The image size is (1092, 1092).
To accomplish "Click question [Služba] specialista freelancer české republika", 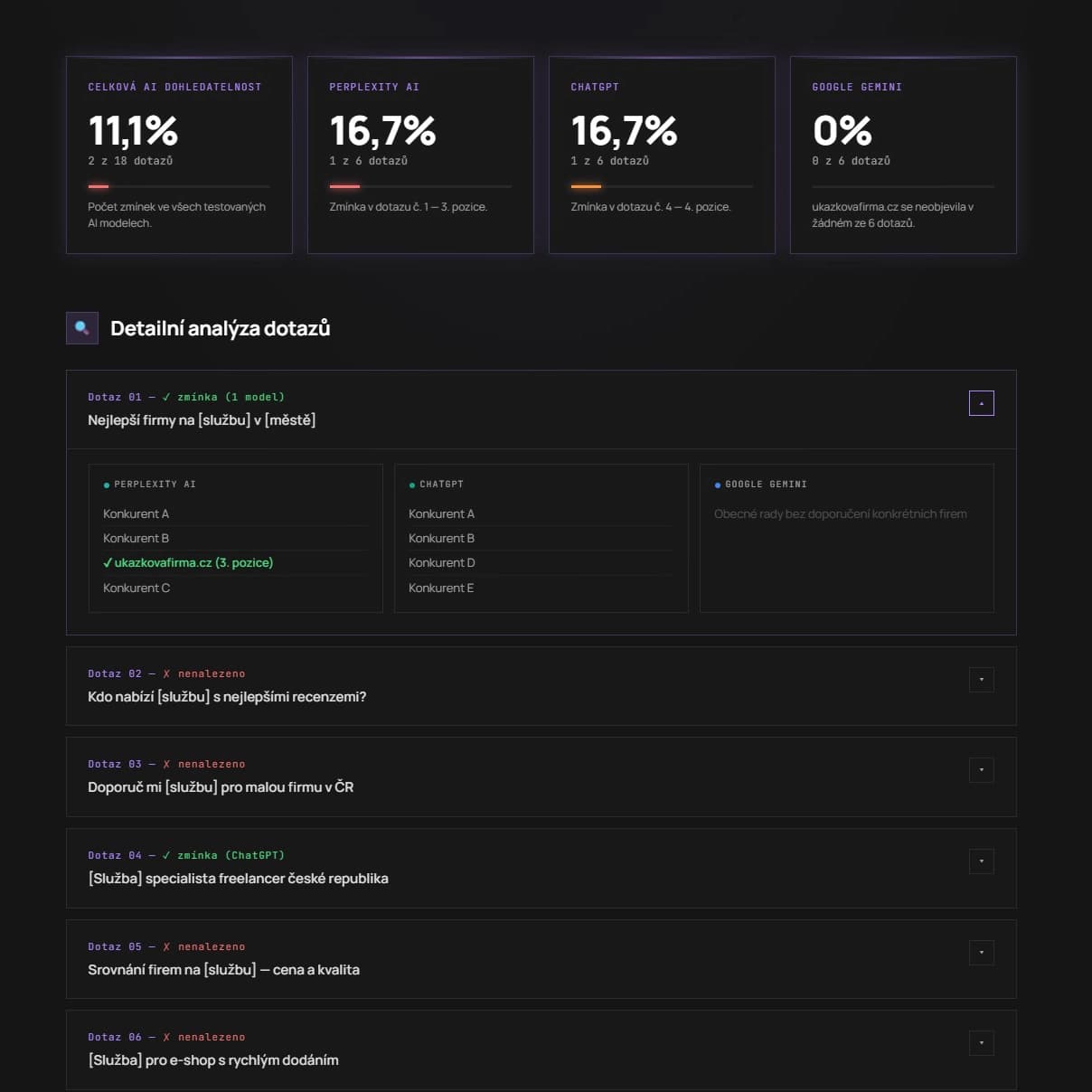I will pos(238,879).
